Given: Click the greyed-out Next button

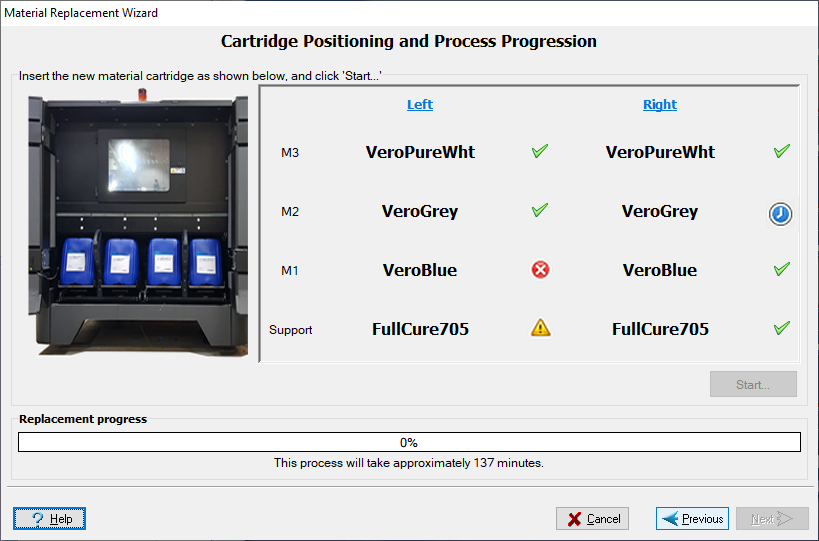Looking at the screenshot, I should [x=772, y=519].
